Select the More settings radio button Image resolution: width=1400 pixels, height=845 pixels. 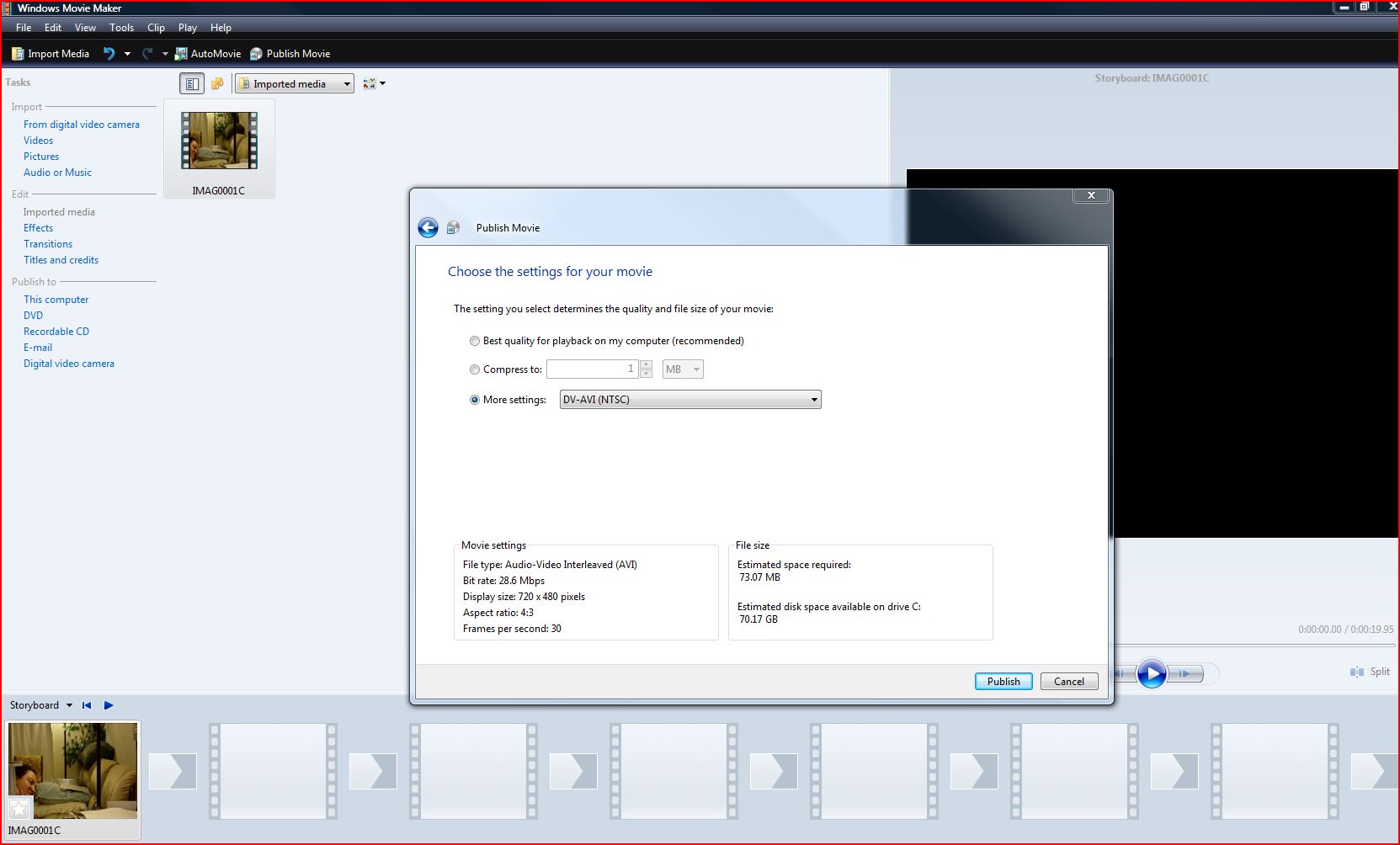(475, 400)
